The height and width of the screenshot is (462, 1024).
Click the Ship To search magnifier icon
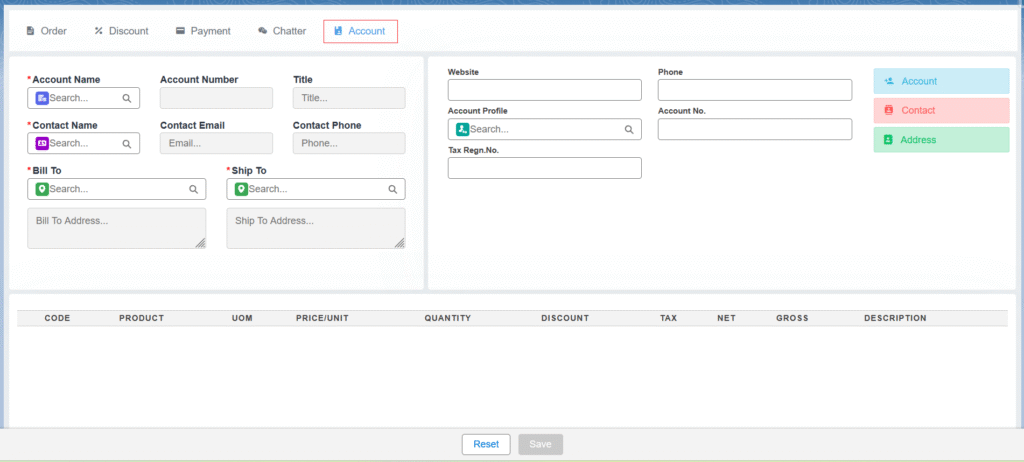tap(393, 189)
